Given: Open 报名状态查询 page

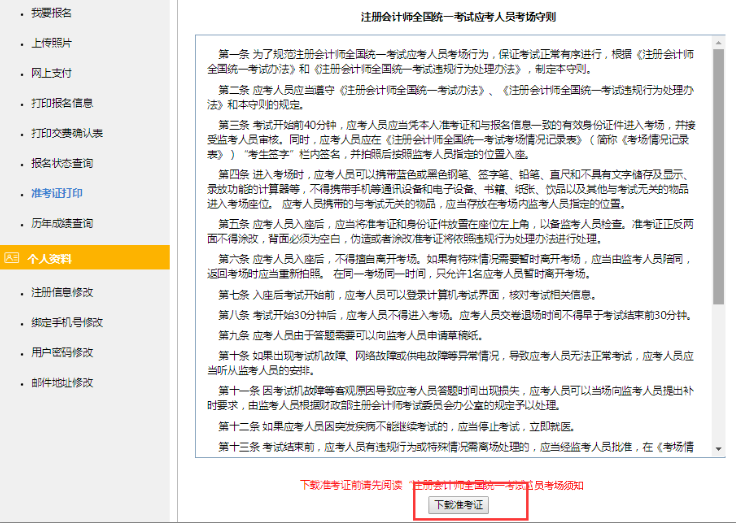Looking at the screenshot, I should tap(62, 163).
